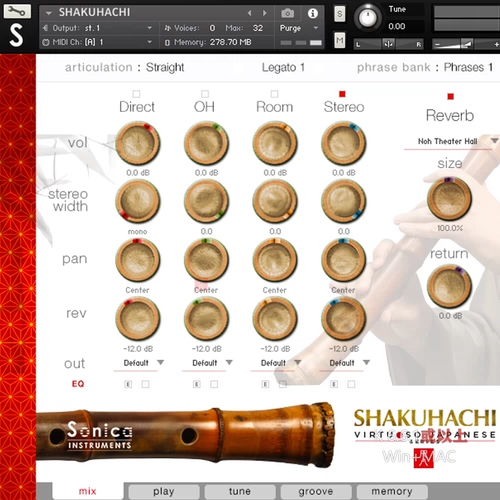Image resolution: width=500 pixels, height=500 pixels.
Task: Open the wrench instrument edit mode icon
Action: 17,11
